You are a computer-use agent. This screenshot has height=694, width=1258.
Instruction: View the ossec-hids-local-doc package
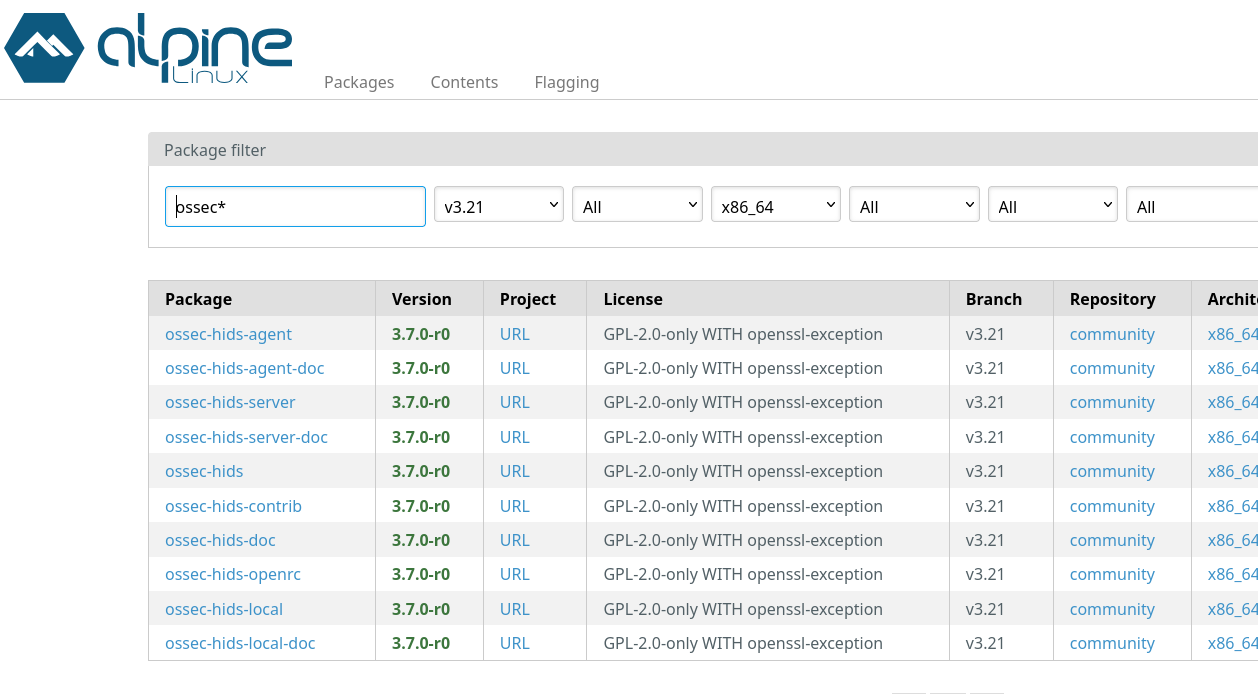click(240, 643)
